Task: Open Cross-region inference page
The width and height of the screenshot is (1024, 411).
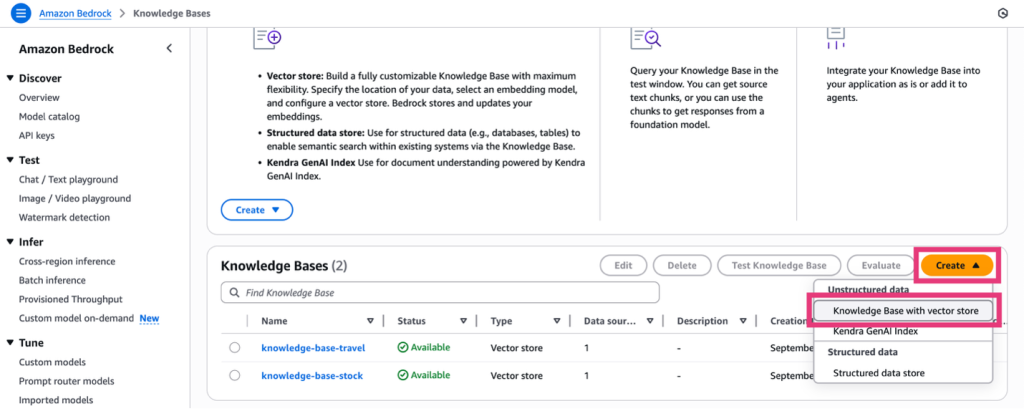Action: 67,261
